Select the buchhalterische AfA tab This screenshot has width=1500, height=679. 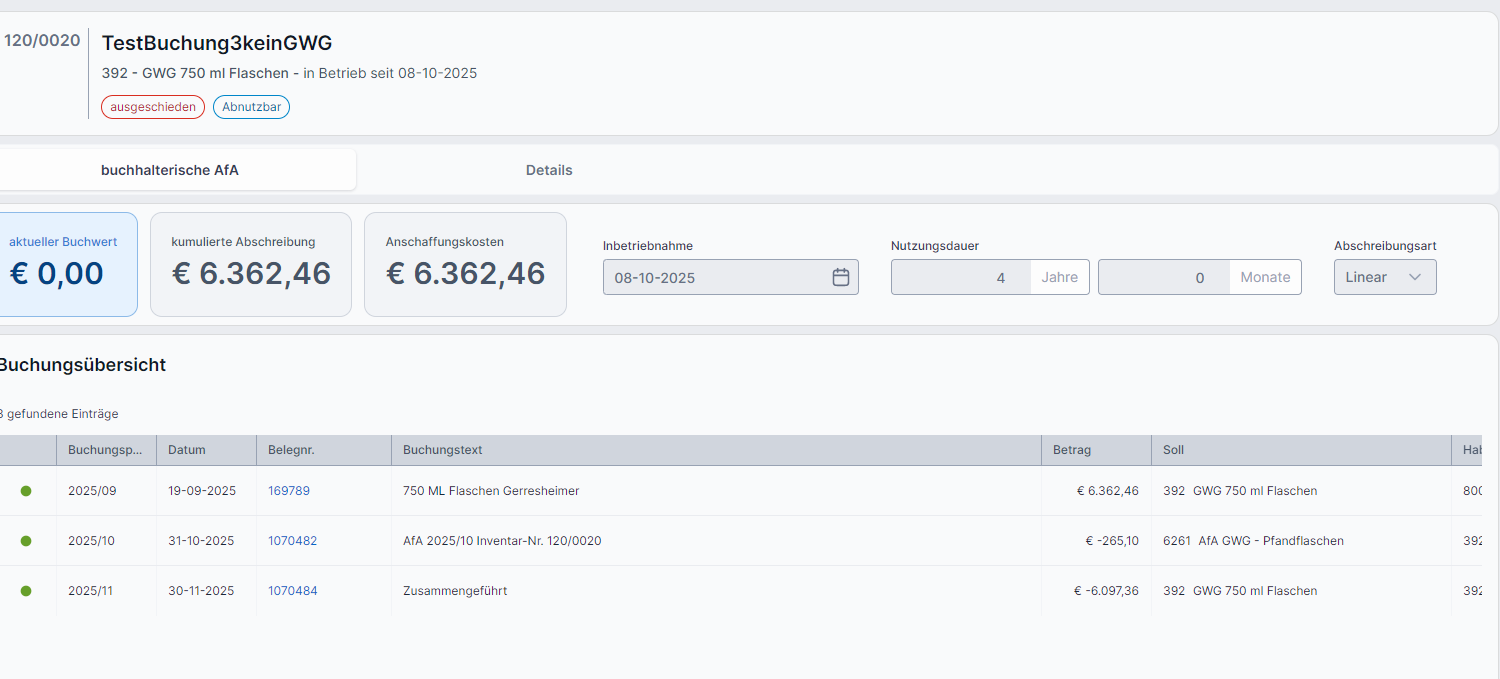170,170
